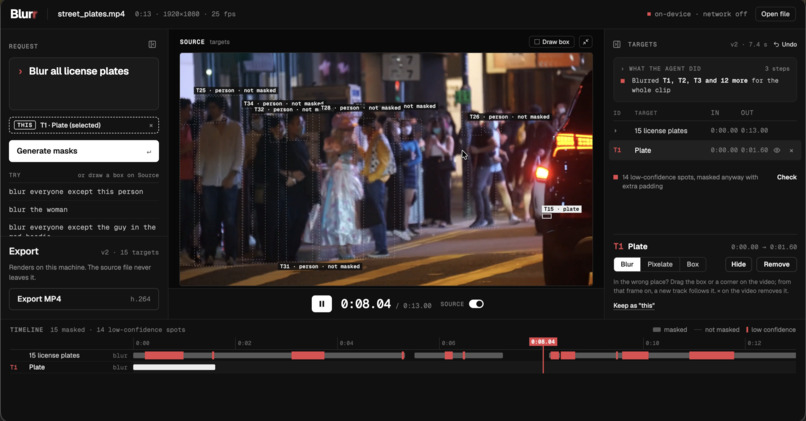Image resolution: width=806 pixels, height=421 pixels.
Task: Click Undo in Targets header
Action: click(785, 45)
